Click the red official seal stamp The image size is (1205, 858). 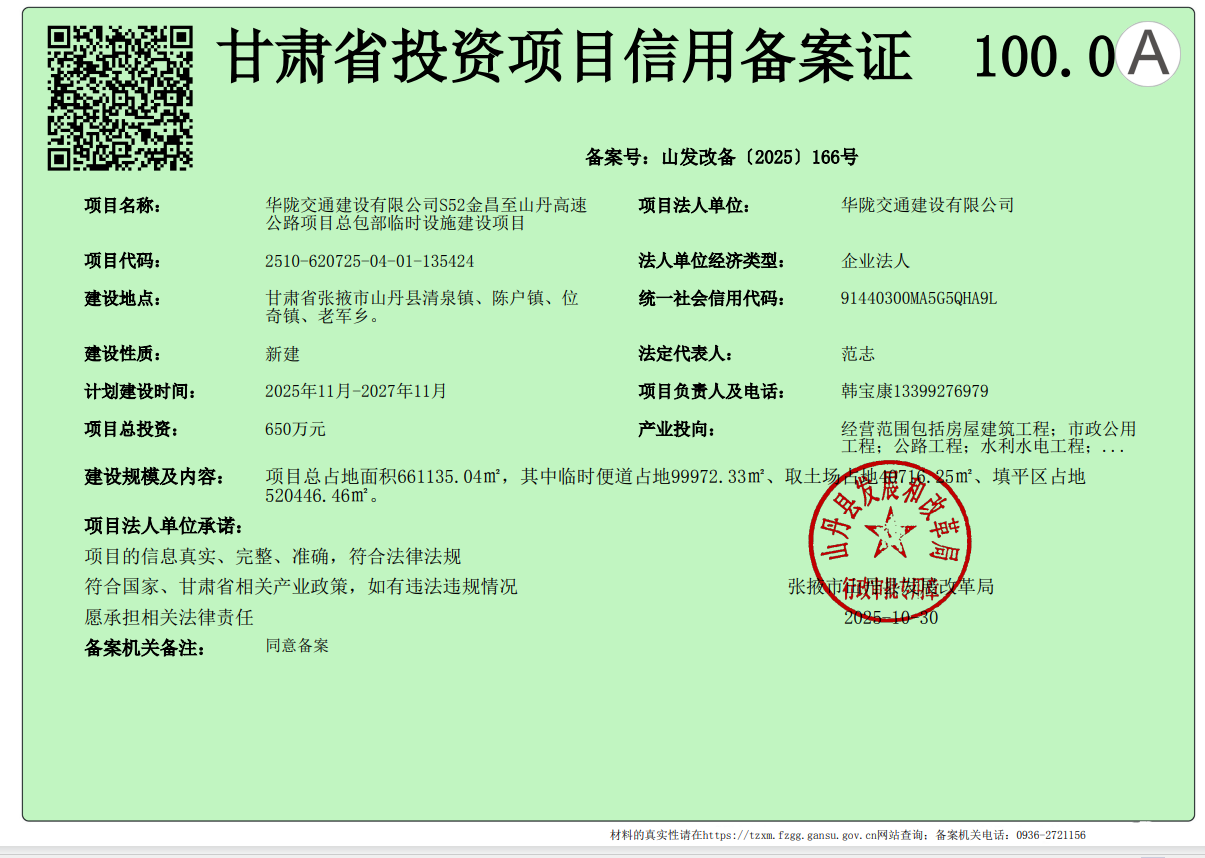(890, 540)
